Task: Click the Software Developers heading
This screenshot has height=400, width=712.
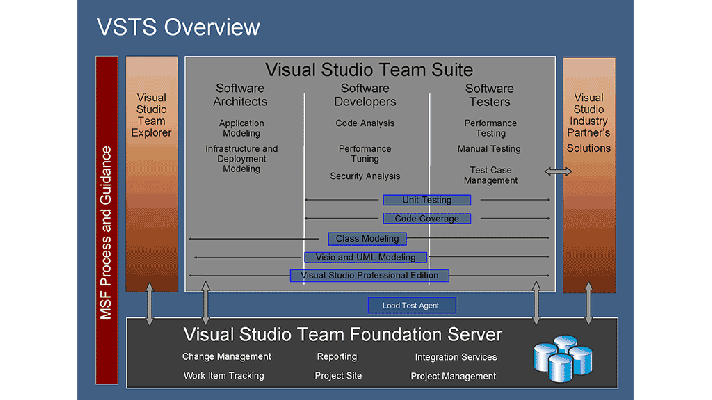Action: pos(365,95)
